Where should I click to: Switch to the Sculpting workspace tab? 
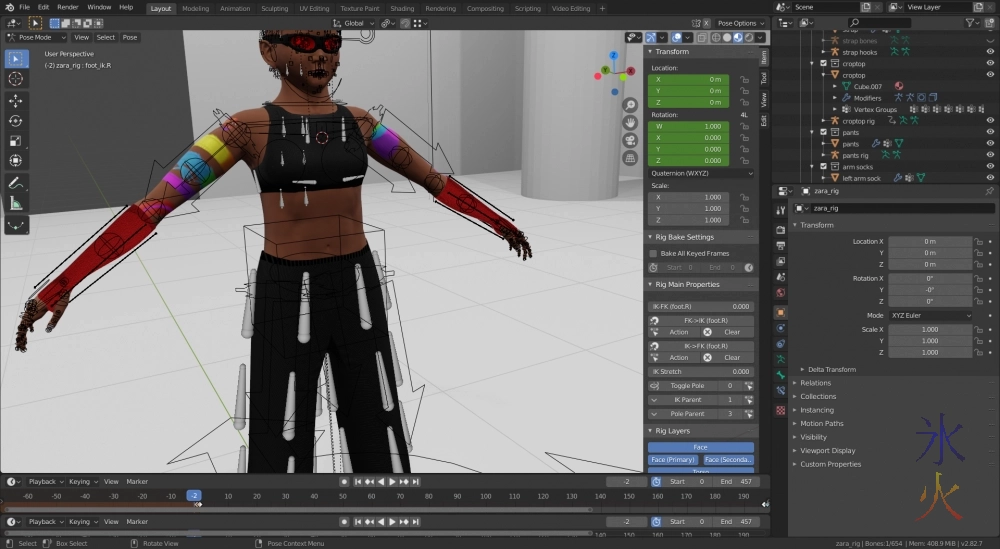(x=274, y=8)
